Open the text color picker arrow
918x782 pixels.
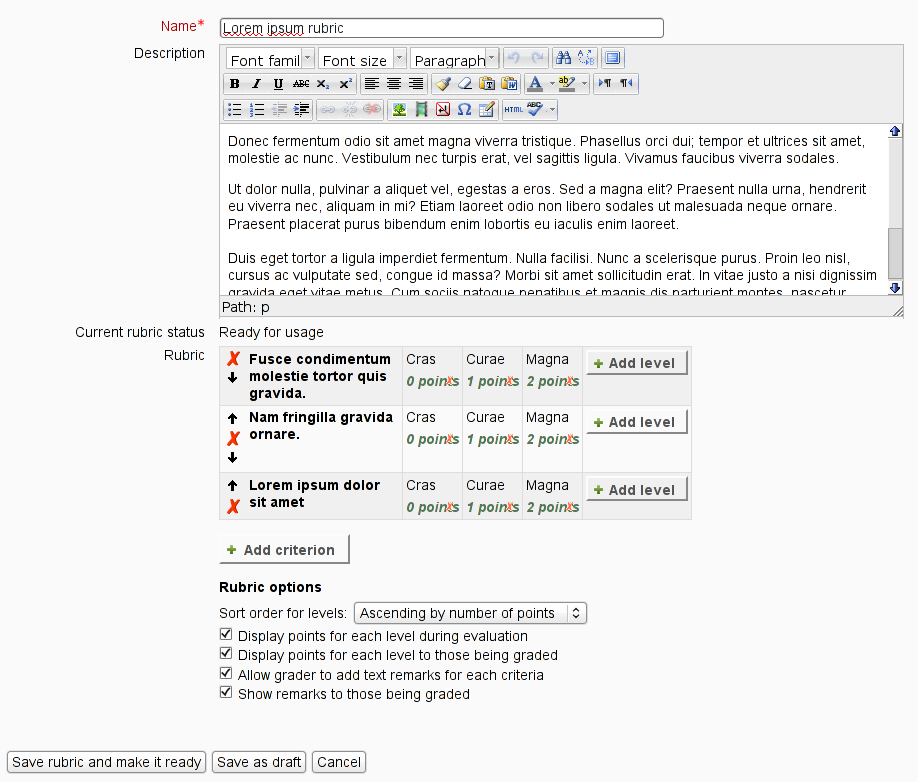point(552,84)
